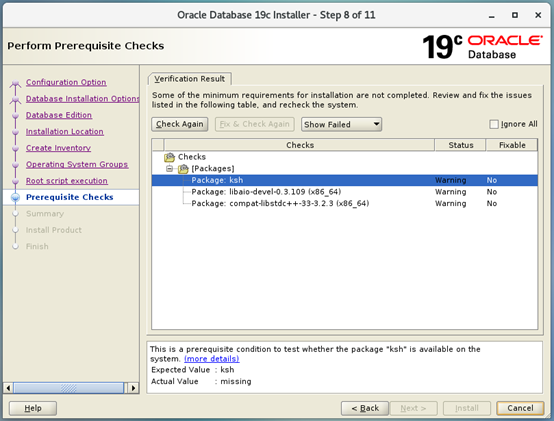Go to the Create Inventory step
554x421 pixels.
[x=58, y=148]
